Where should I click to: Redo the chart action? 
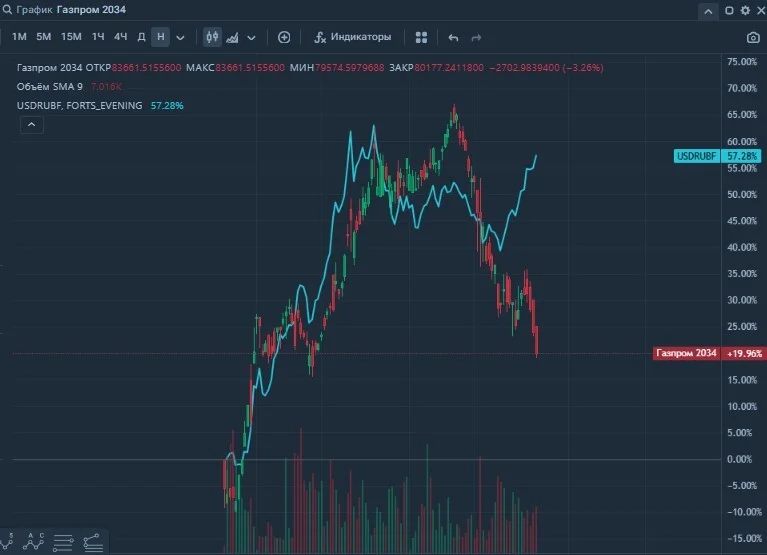(x=476, y=38)
